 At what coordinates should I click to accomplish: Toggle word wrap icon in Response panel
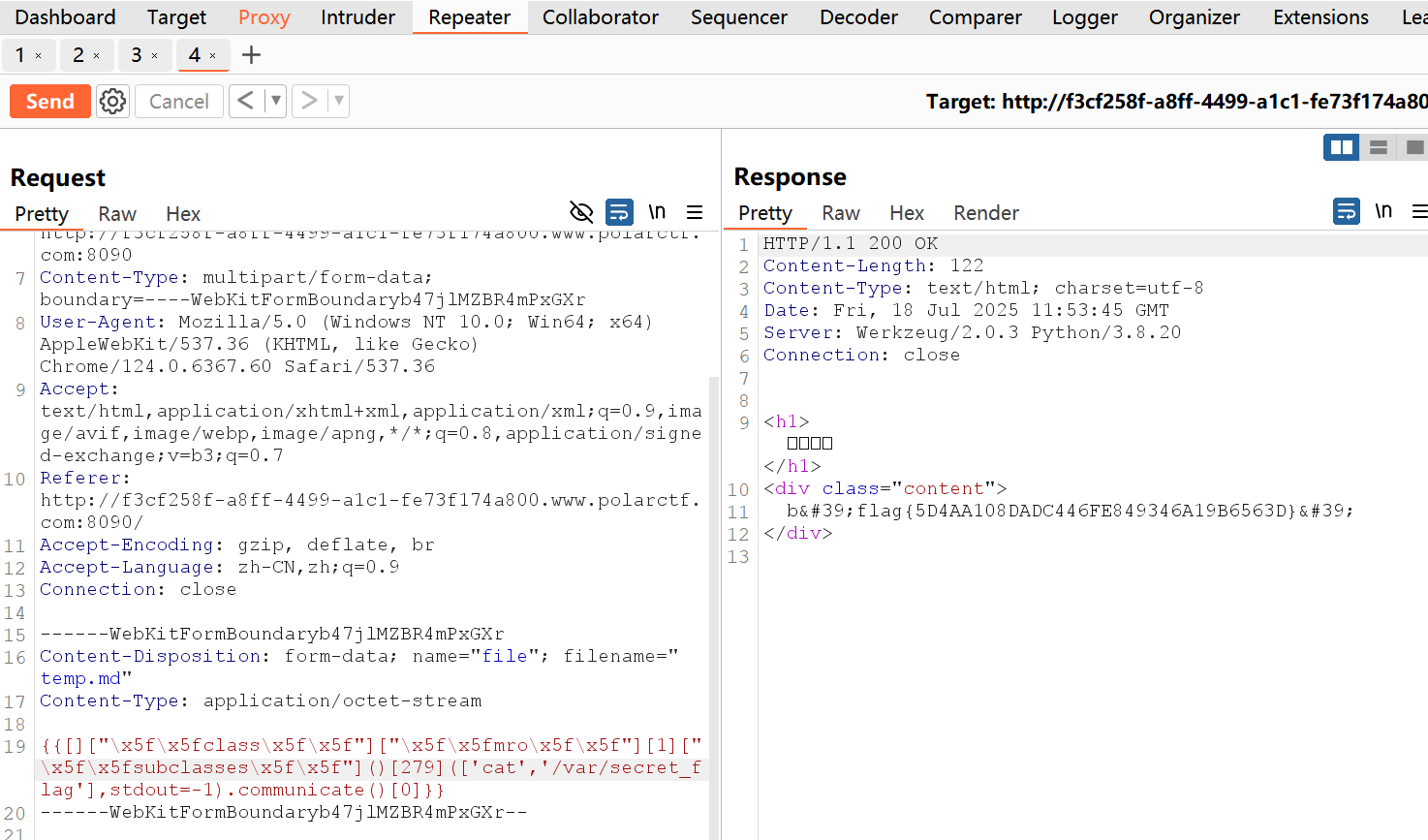point(1347,210)
